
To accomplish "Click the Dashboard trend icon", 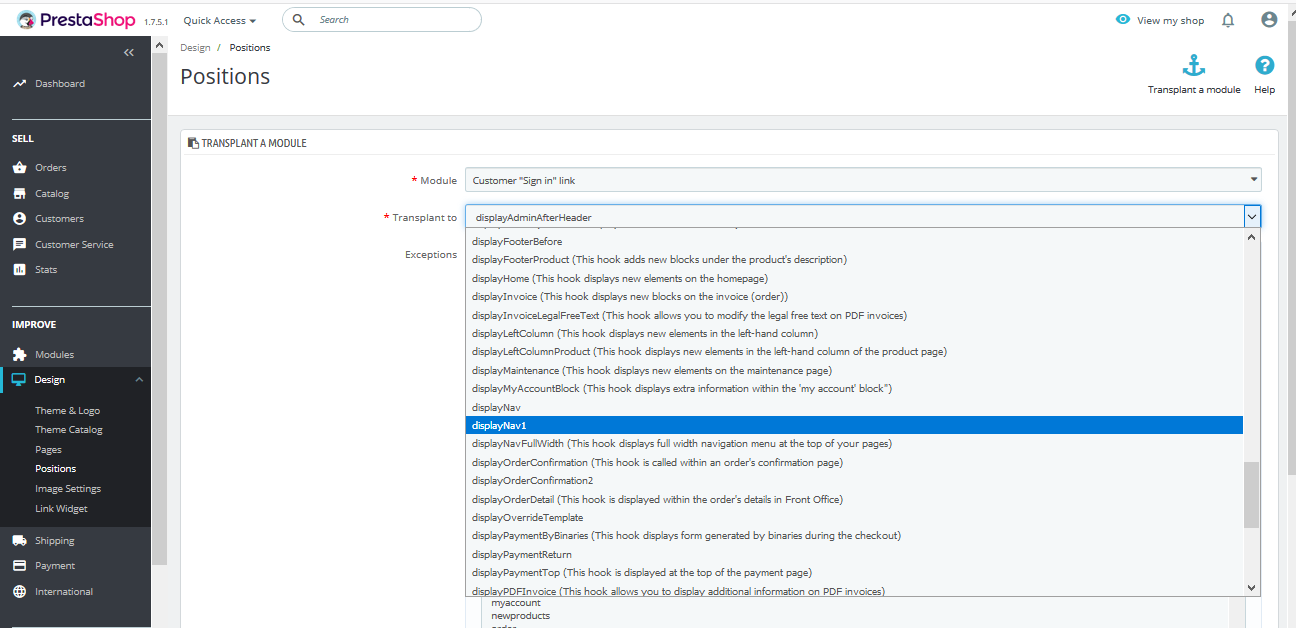I will coord(19,84).
